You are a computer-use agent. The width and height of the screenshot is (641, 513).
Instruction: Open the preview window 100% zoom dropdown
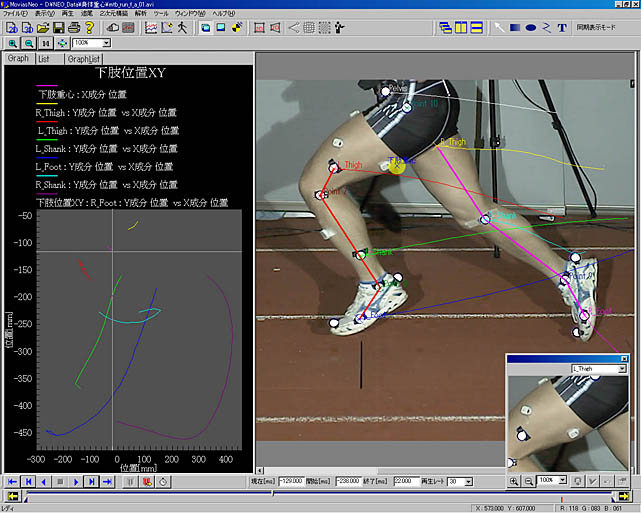coord(563,480)
